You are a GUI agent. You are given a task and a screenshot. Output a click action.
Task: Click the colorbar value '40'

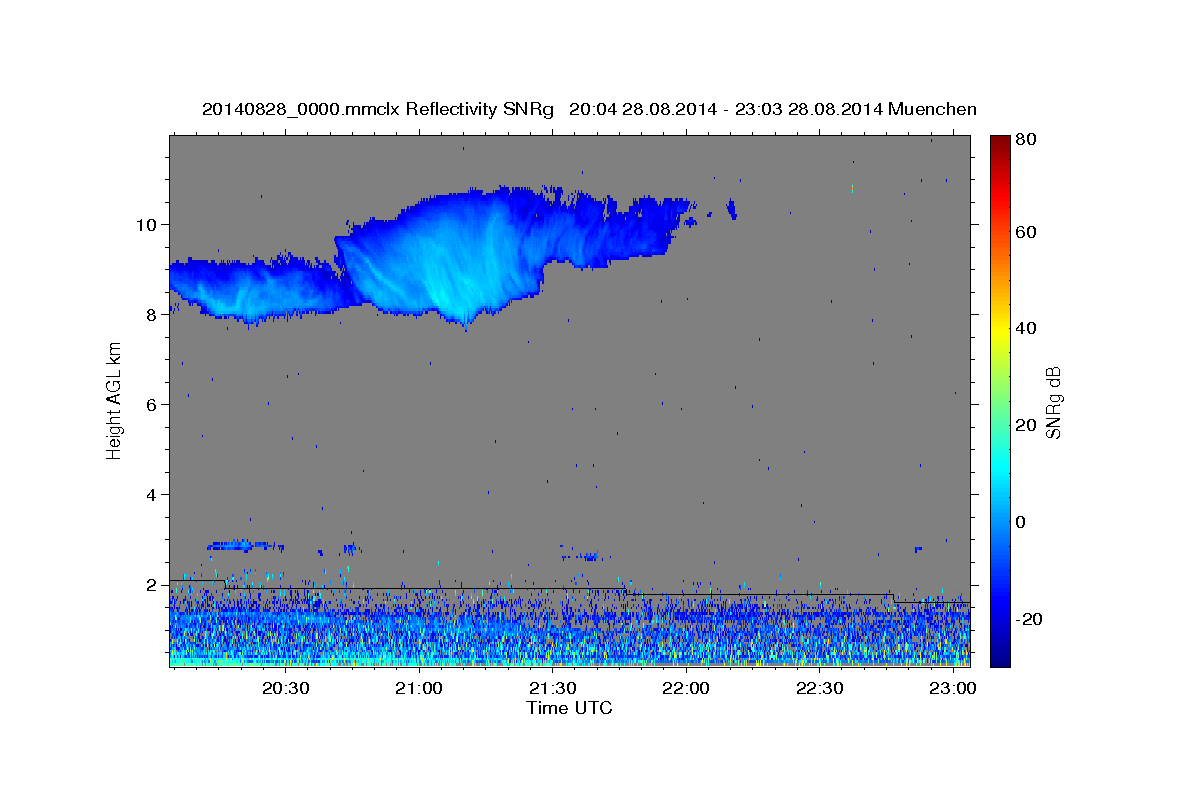pos(1028,328)
